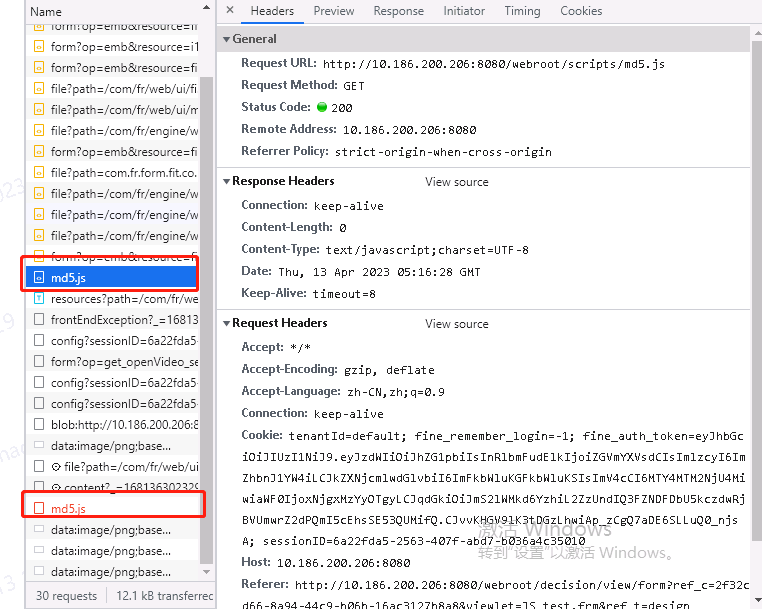
Task: Click Remote Address 10.186.200.206:8080 value
Action: click(x=409, y=130)
